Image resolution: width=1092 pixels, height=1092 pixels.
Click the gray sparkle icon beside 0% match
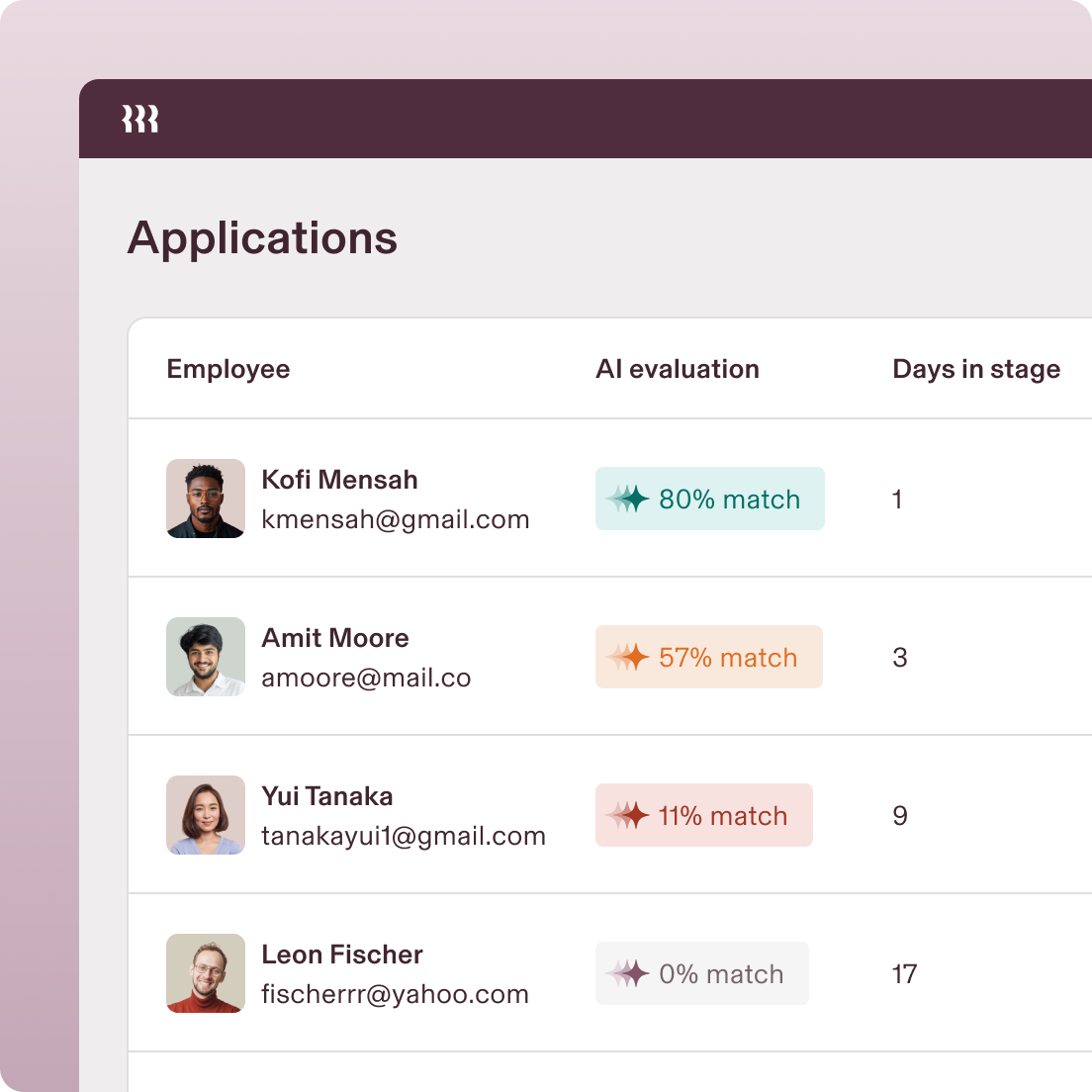pyautogui.click(x=626, y=973)
